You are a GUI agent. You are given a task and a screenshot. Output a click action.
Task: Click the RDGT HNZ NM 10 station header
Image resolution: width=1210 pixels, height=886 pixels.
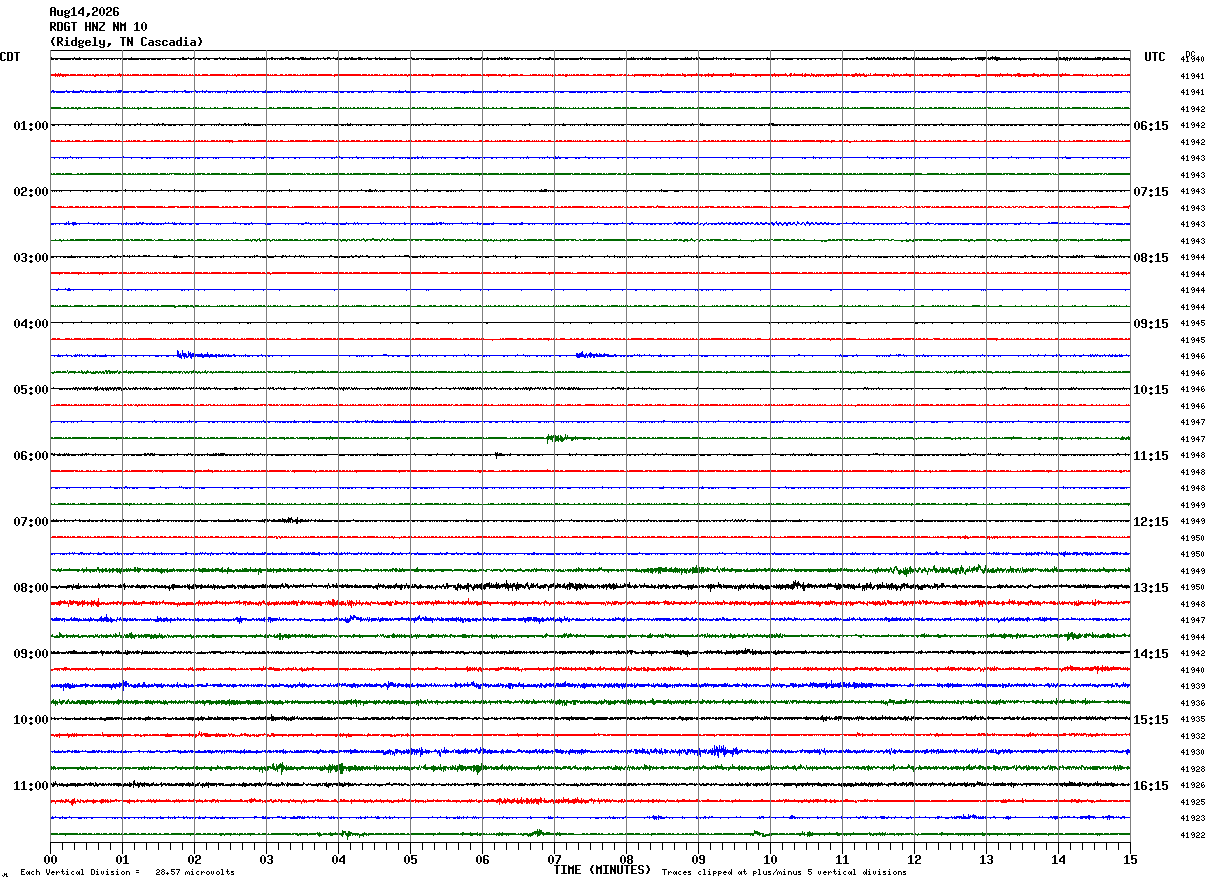(x=98, y=27)
